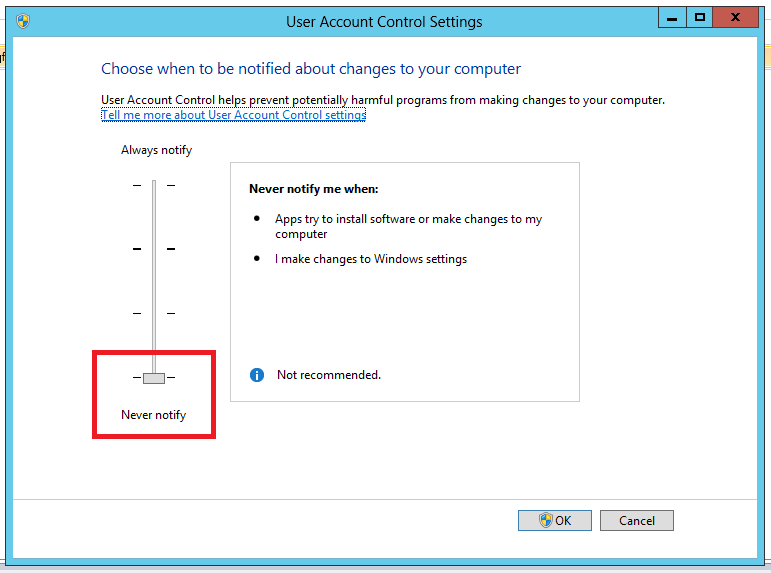This screenshot has height=573, width=771.
Task: Click the Not recommended text
Action: [329, 375]
